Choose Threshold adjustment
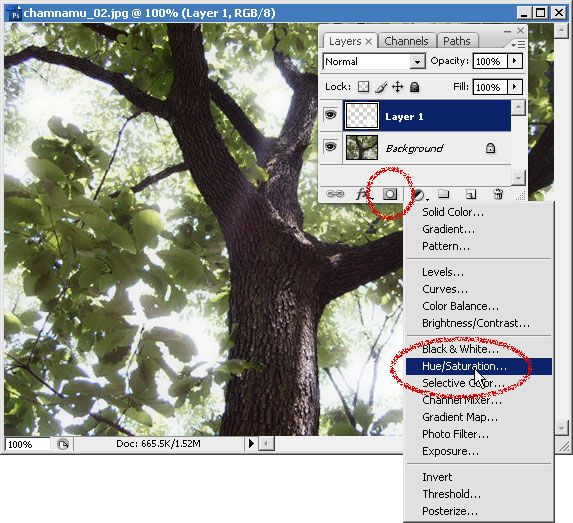Viewport: 573px width, 523px height. tap(478, 494)
